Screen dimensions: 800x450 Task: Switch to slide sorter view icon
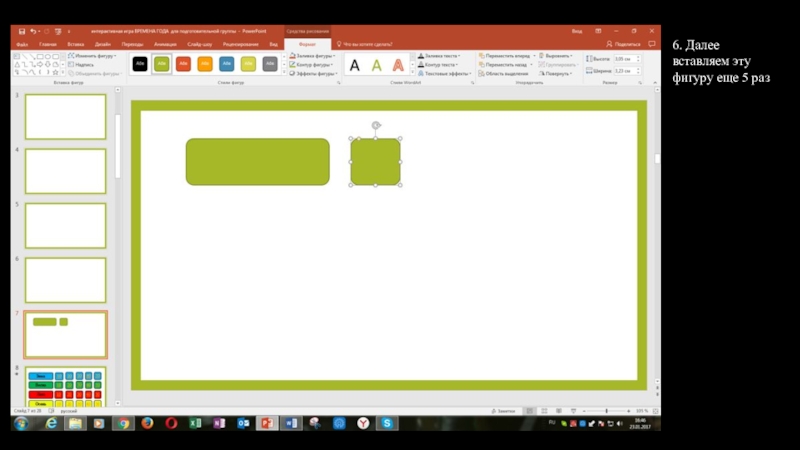544,411
